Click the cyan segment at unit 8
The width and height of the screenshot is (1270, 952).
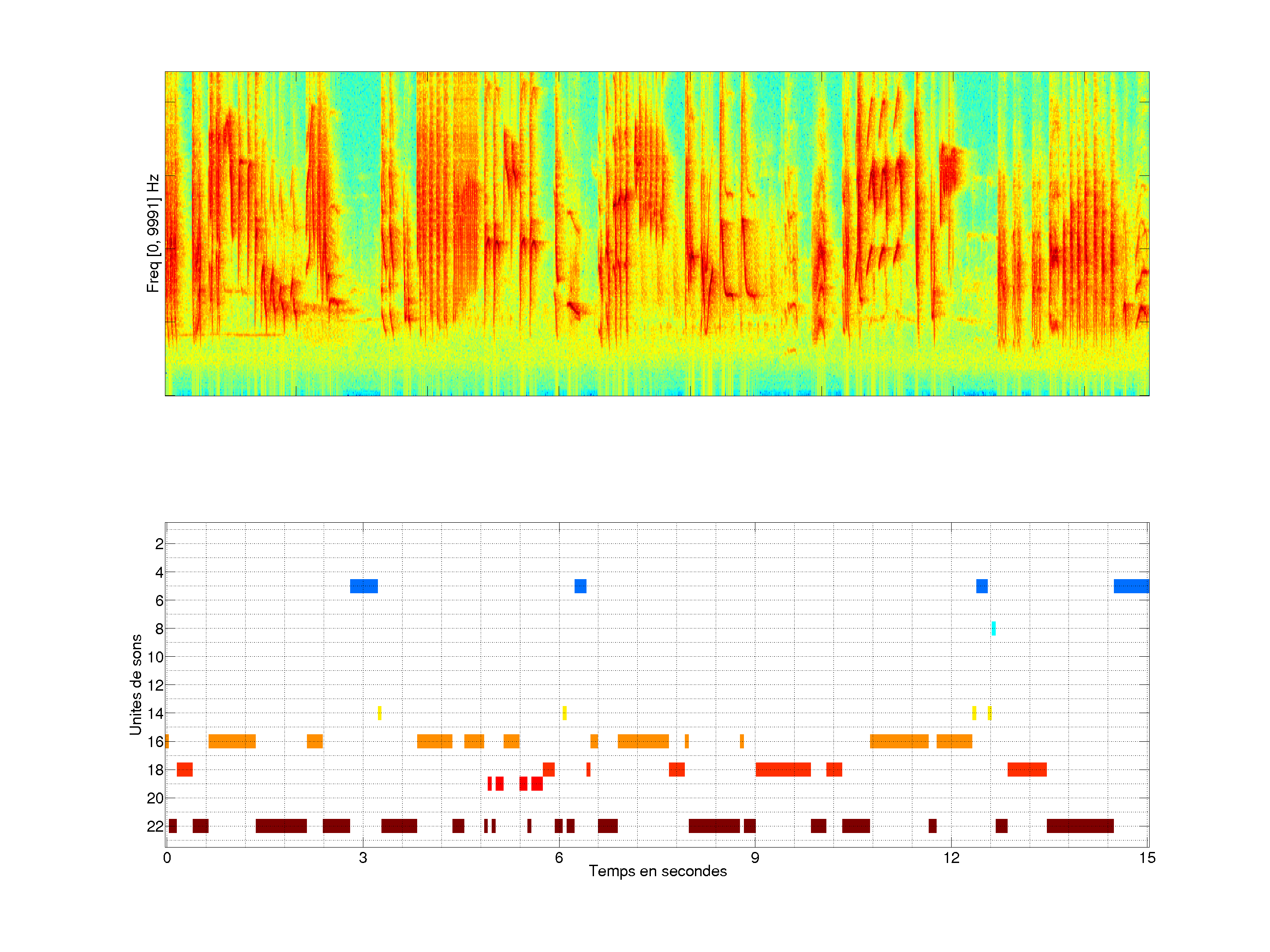[x=993, y=628]
